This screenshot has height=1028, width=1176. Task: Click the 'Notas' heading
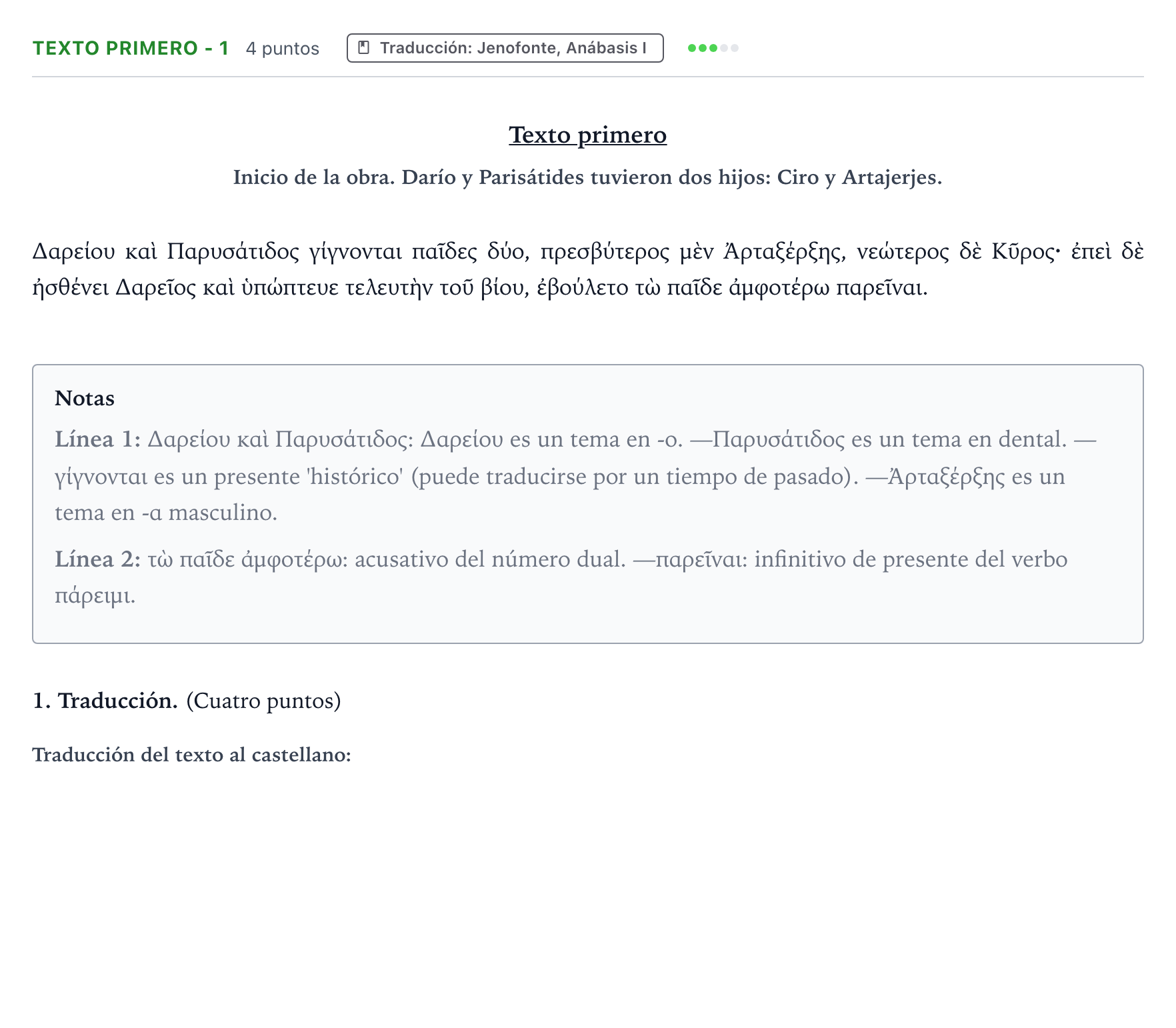[85, 399]
